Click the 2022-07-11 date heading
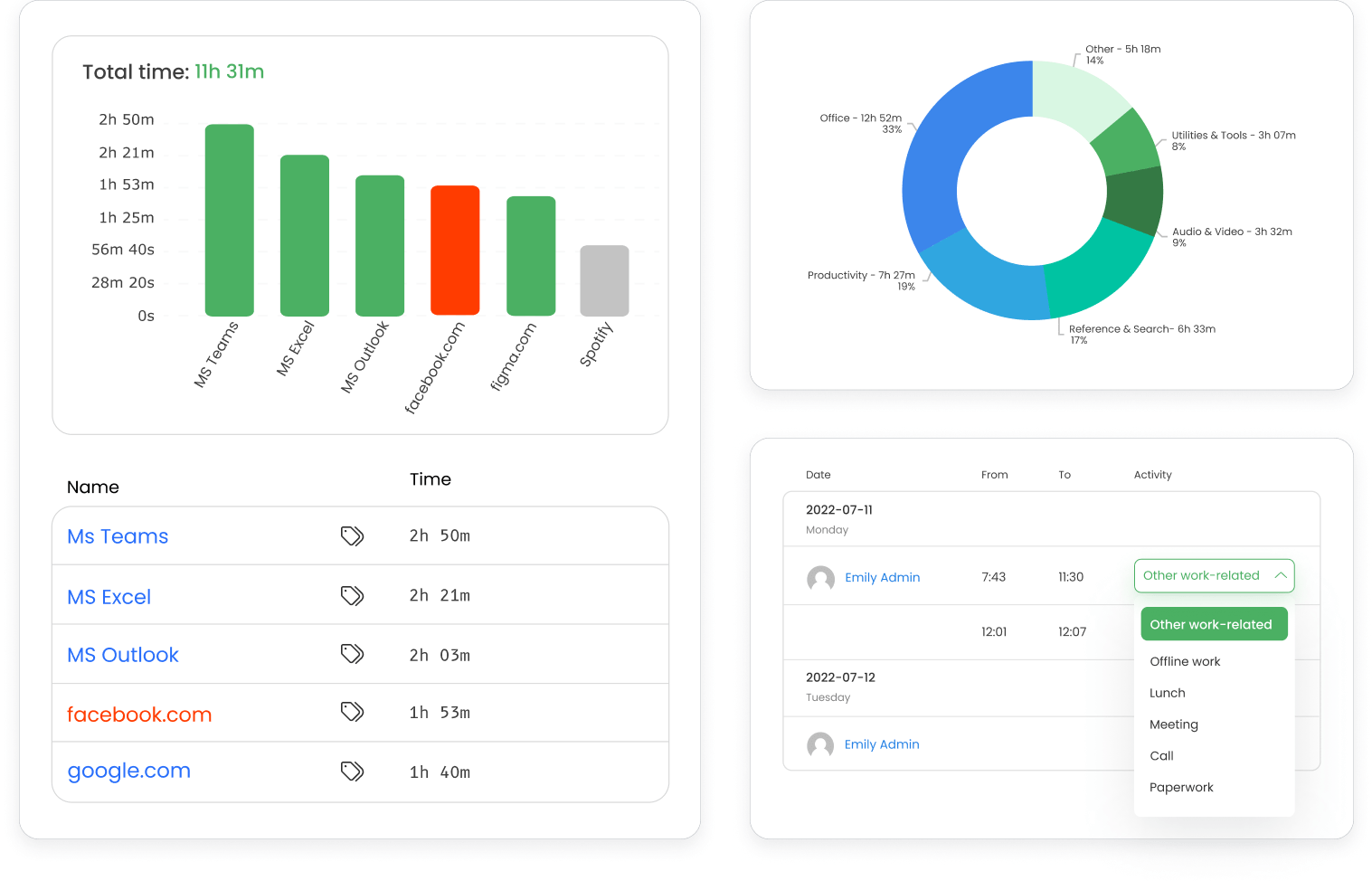This screenshot has width=1372, height=890. tap(839, 510)
